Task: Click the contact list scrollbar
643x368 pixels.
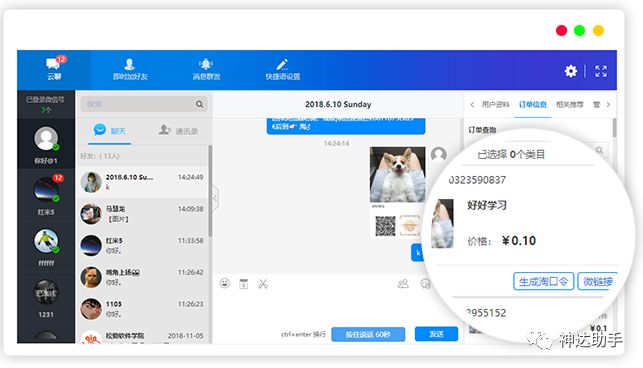Action: click(x=210, y=191)
